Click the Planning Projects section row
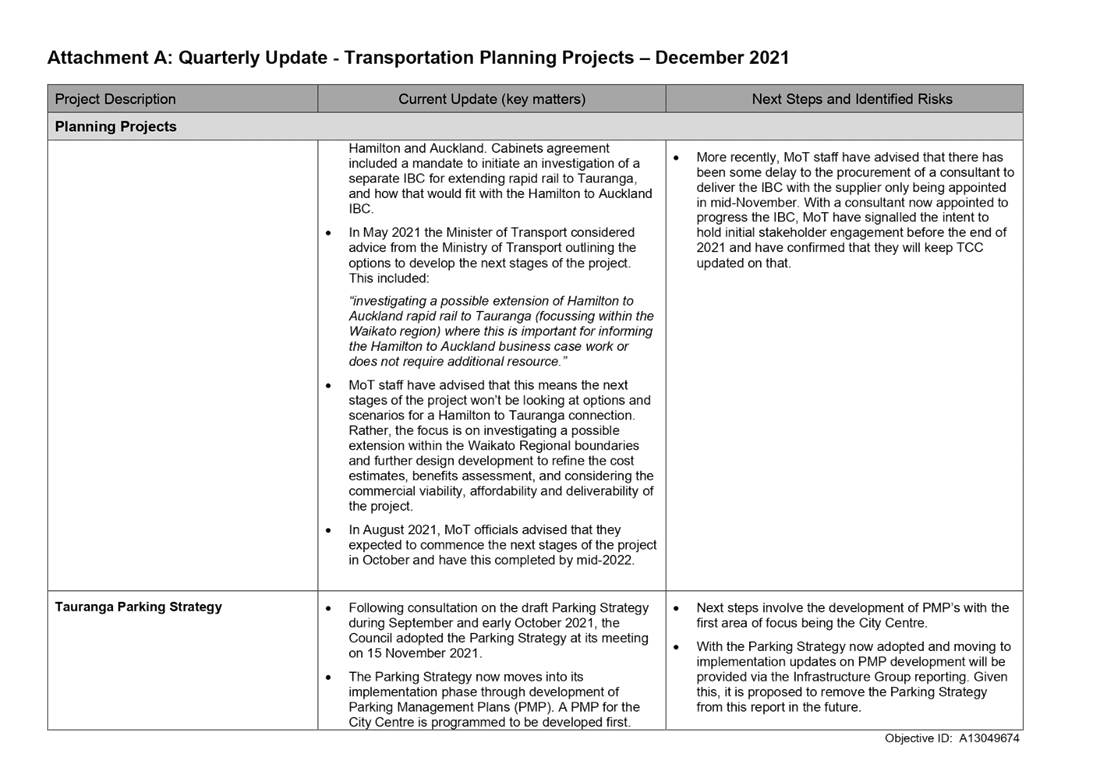 click(535, 126)
